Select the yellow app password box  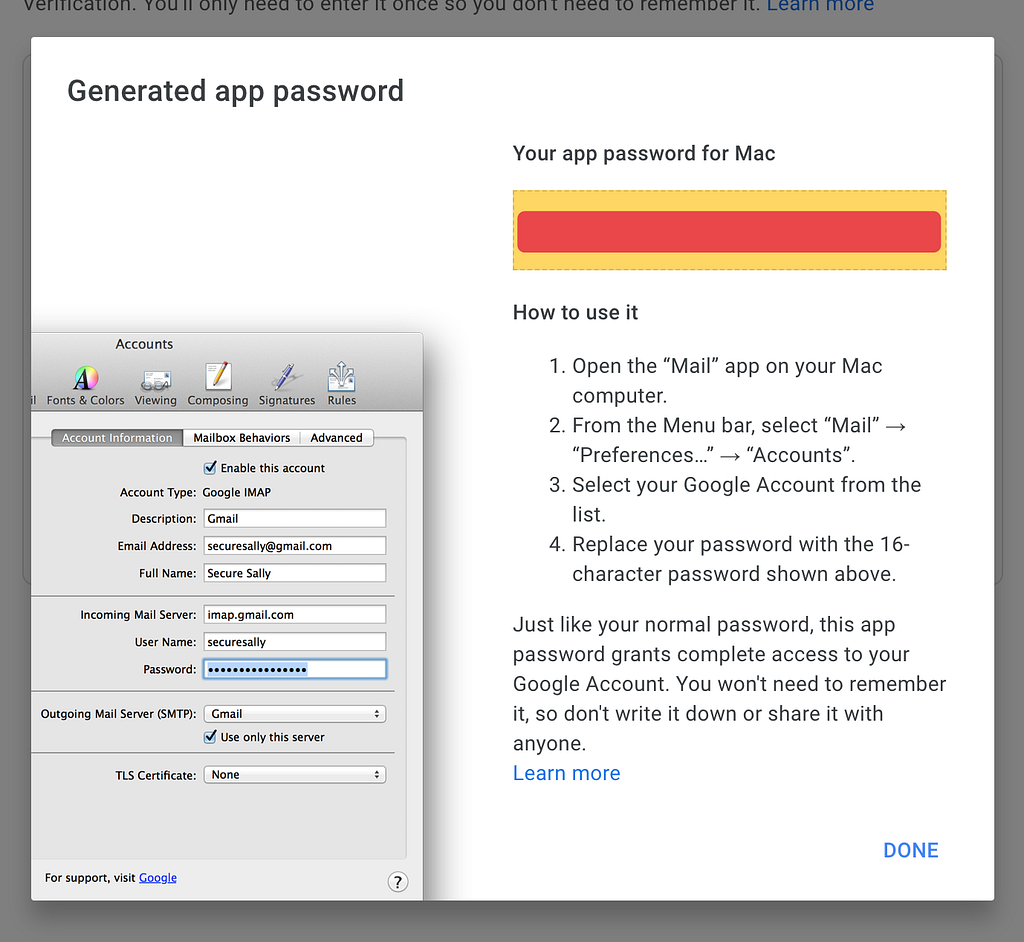click(729, 230)
